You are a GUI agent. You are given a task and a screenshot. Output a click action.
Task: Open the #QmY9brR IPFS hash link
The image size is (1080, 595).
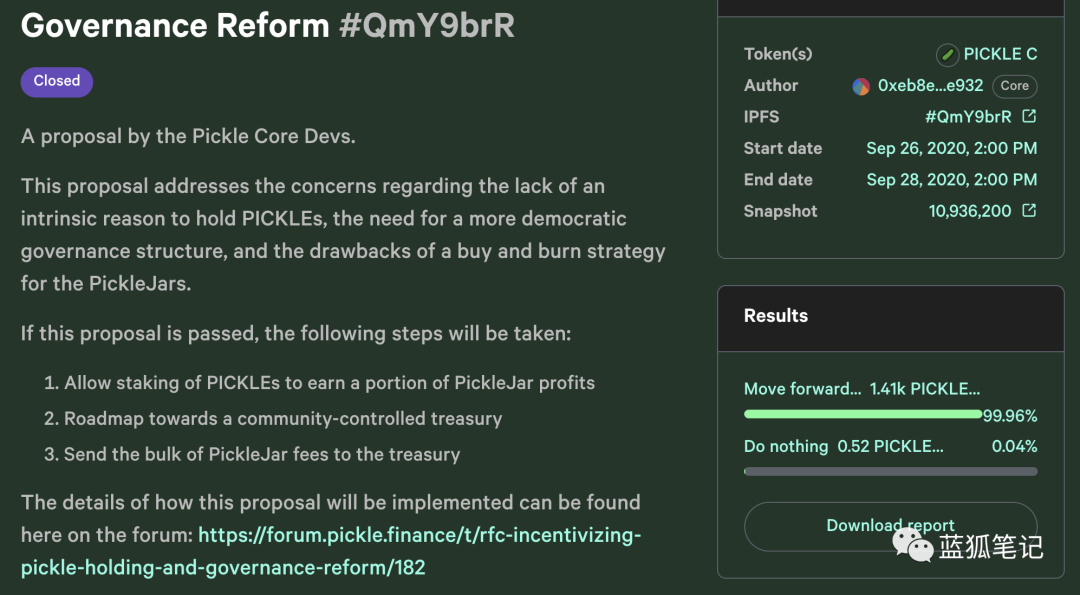(968, 117)
